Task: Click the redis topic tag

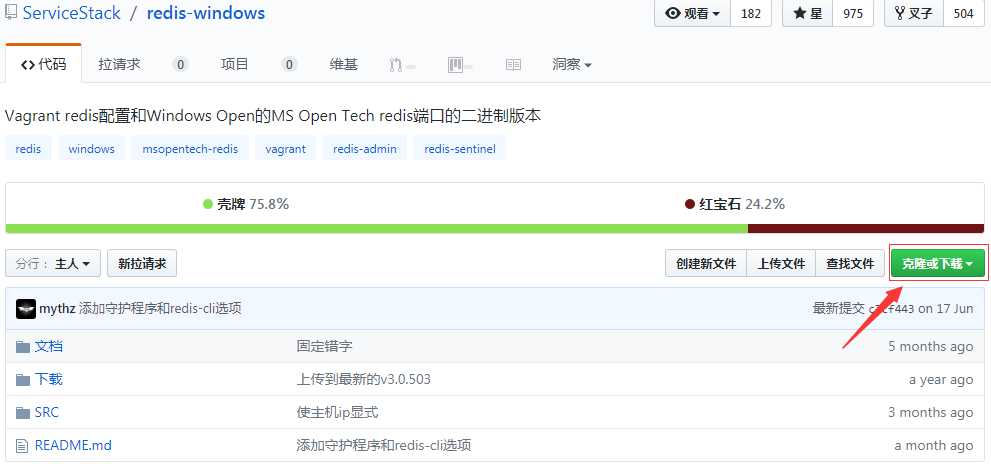Action: pos(28,149)
